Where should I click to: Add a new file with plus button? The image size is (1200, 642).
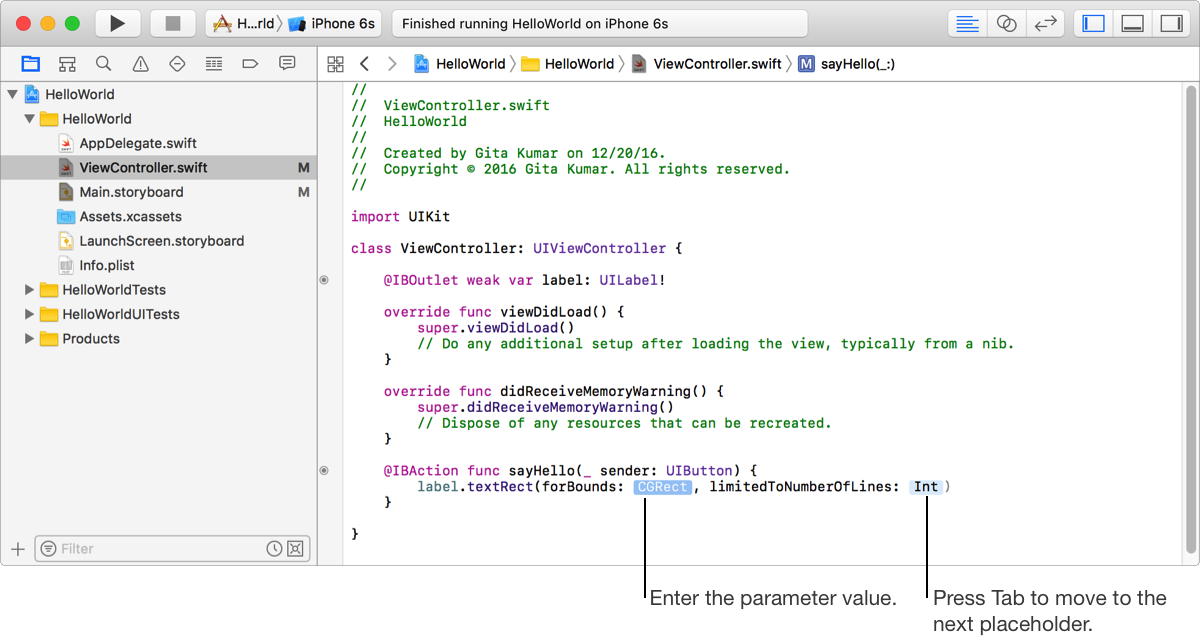pyautogui.click(x=17, y=549)
